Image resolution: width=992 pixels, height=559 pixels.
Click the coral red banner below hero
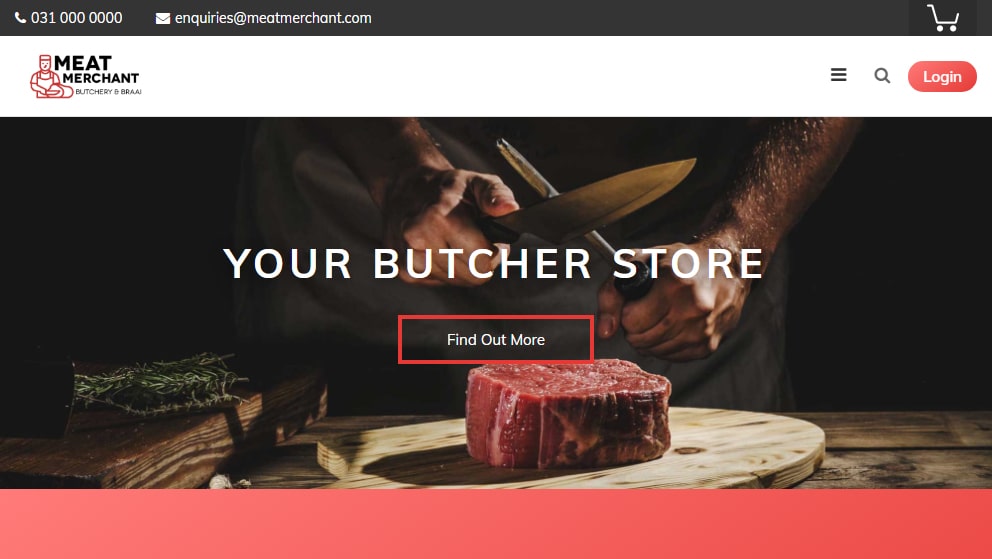click(496, 524)
